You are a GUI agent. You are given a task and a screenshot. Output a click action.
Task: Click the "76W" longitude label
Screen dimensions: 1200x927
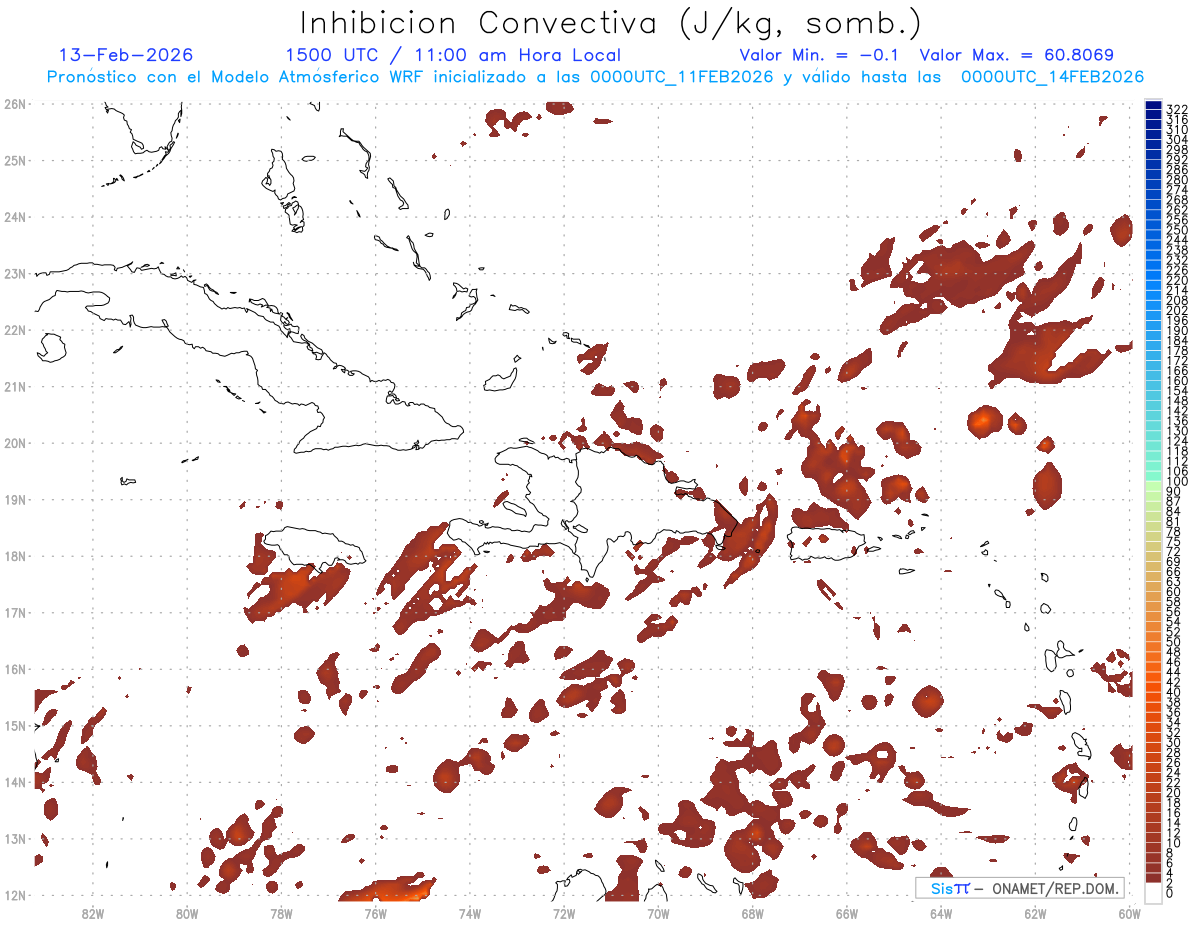pyautogui.click(x=375, y=913)
